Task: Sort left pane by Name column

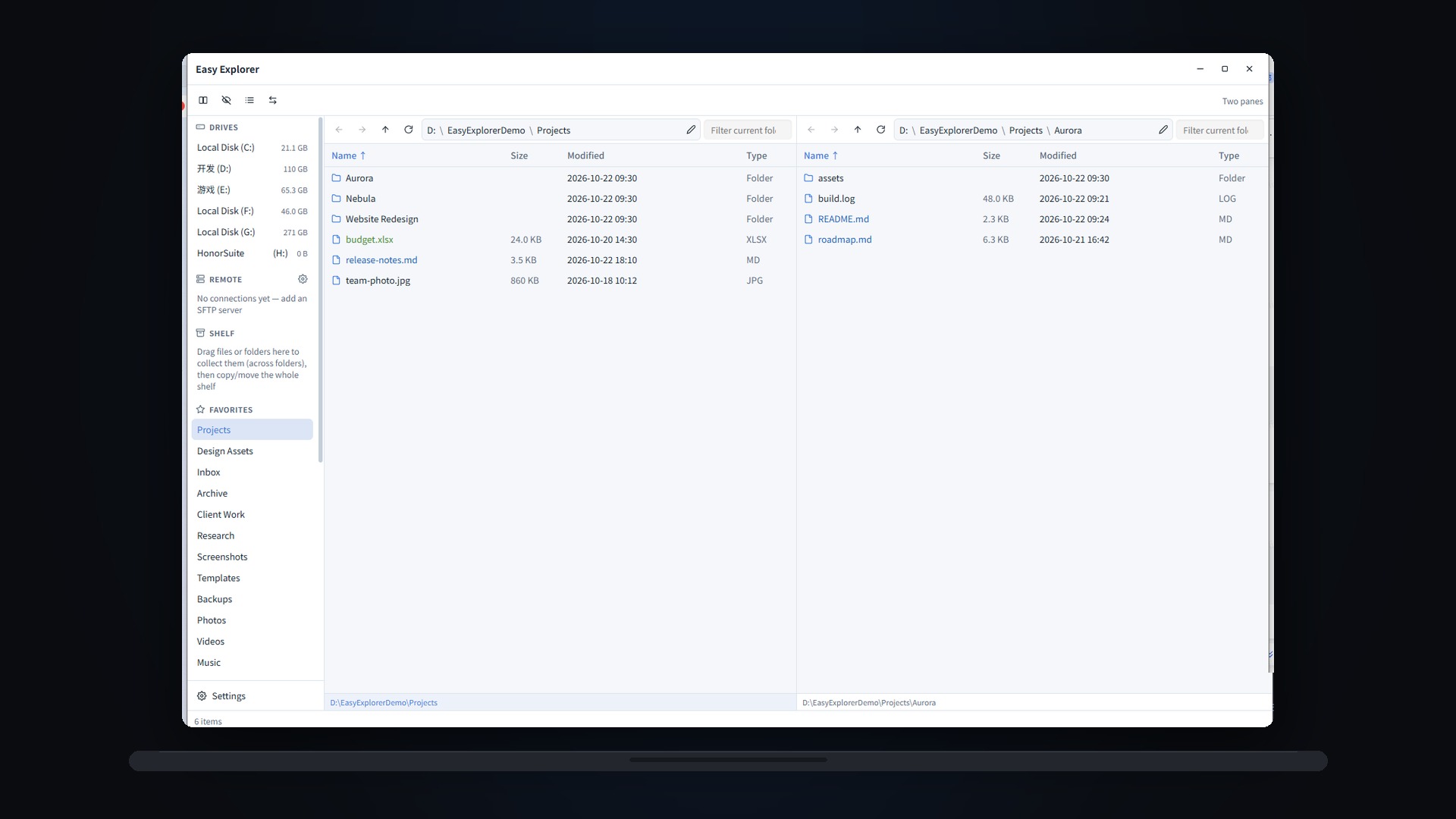Action: [349, 155]
